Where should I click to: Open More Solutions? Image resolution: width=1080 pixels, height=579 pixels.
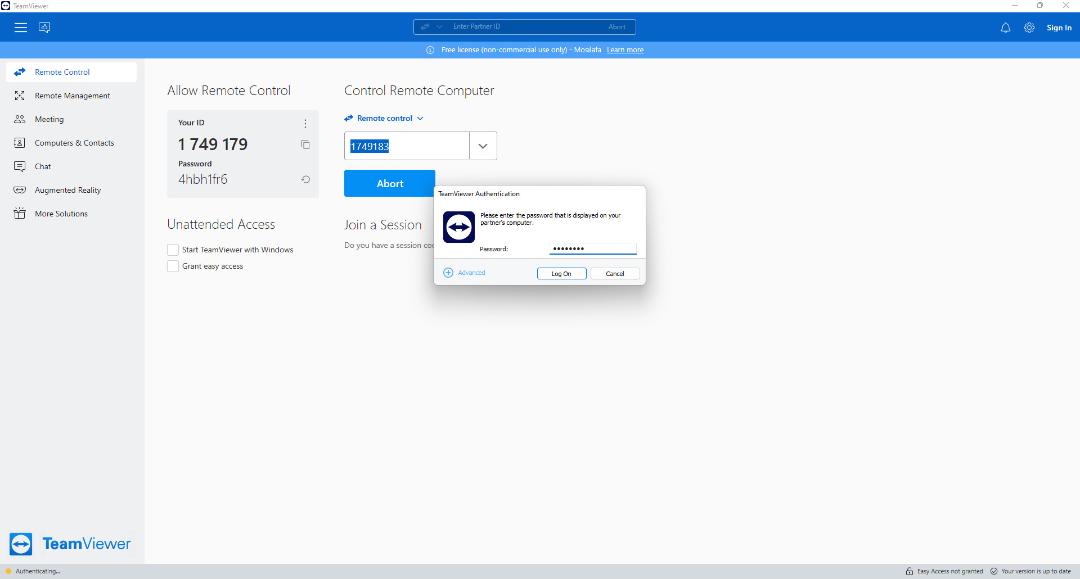click(72, 213)
